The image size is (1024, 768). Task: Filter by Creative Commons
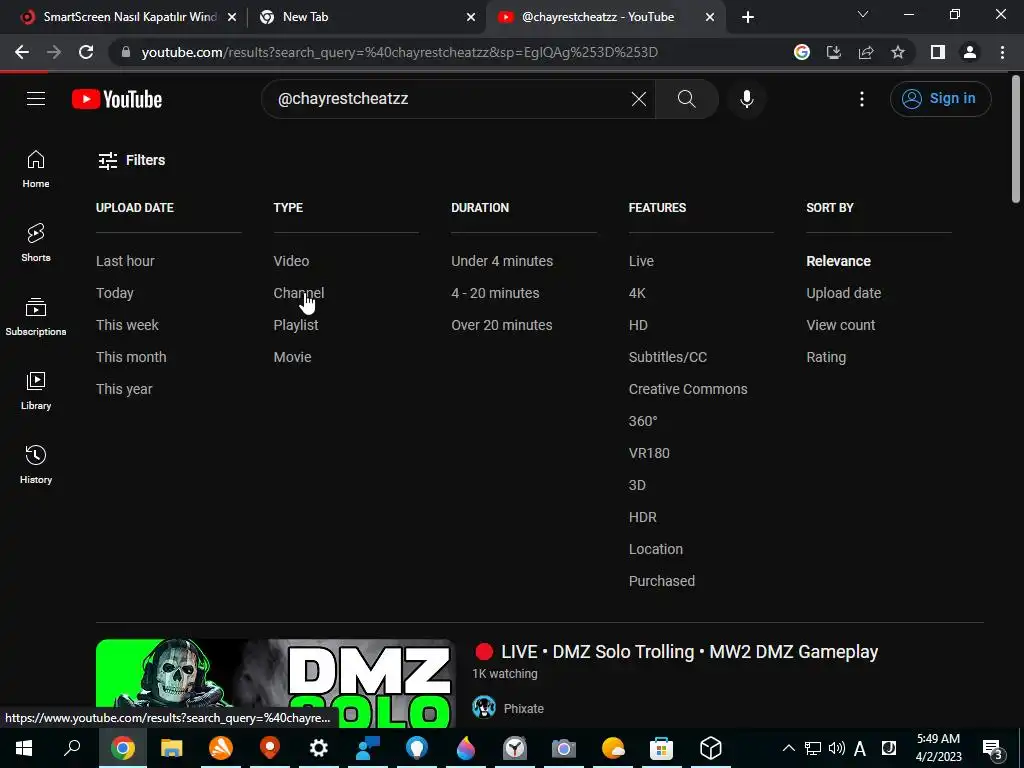[x=688, y=389]
